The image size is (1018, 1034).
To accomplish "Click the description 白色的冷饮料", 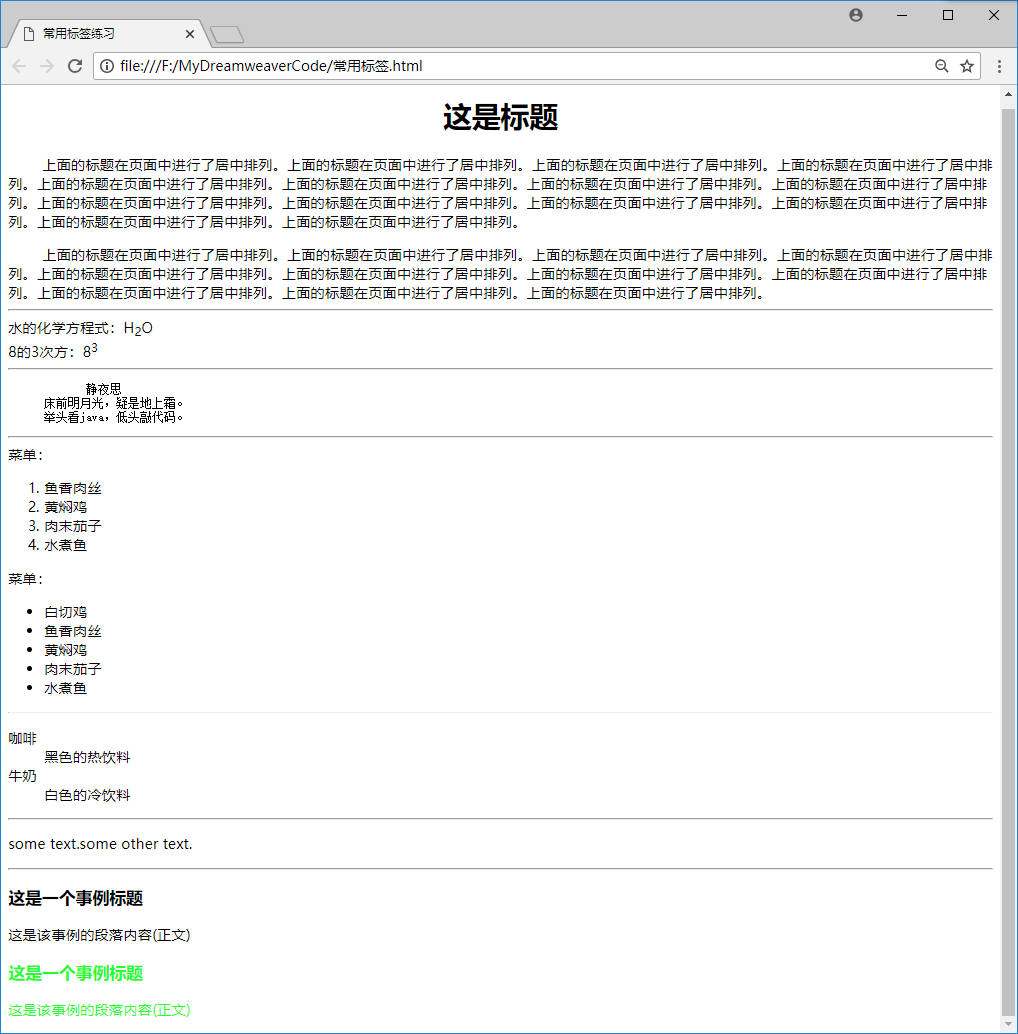I will (x=87, y=795).
